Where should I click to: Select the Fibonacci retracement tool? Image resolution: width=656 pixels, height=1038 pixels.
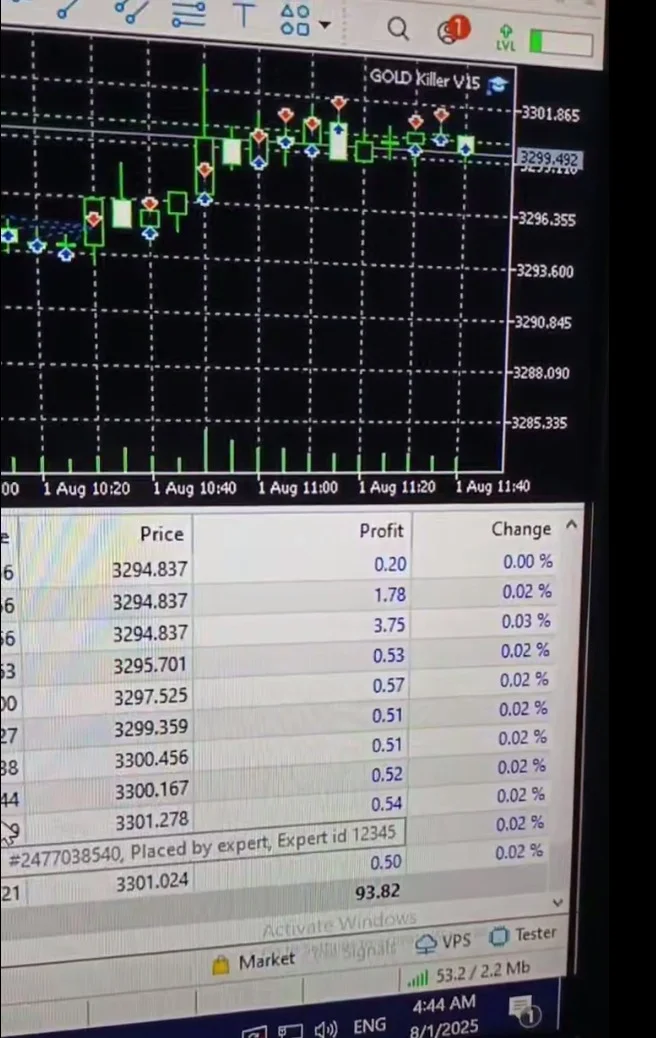(x=188, y=14)
